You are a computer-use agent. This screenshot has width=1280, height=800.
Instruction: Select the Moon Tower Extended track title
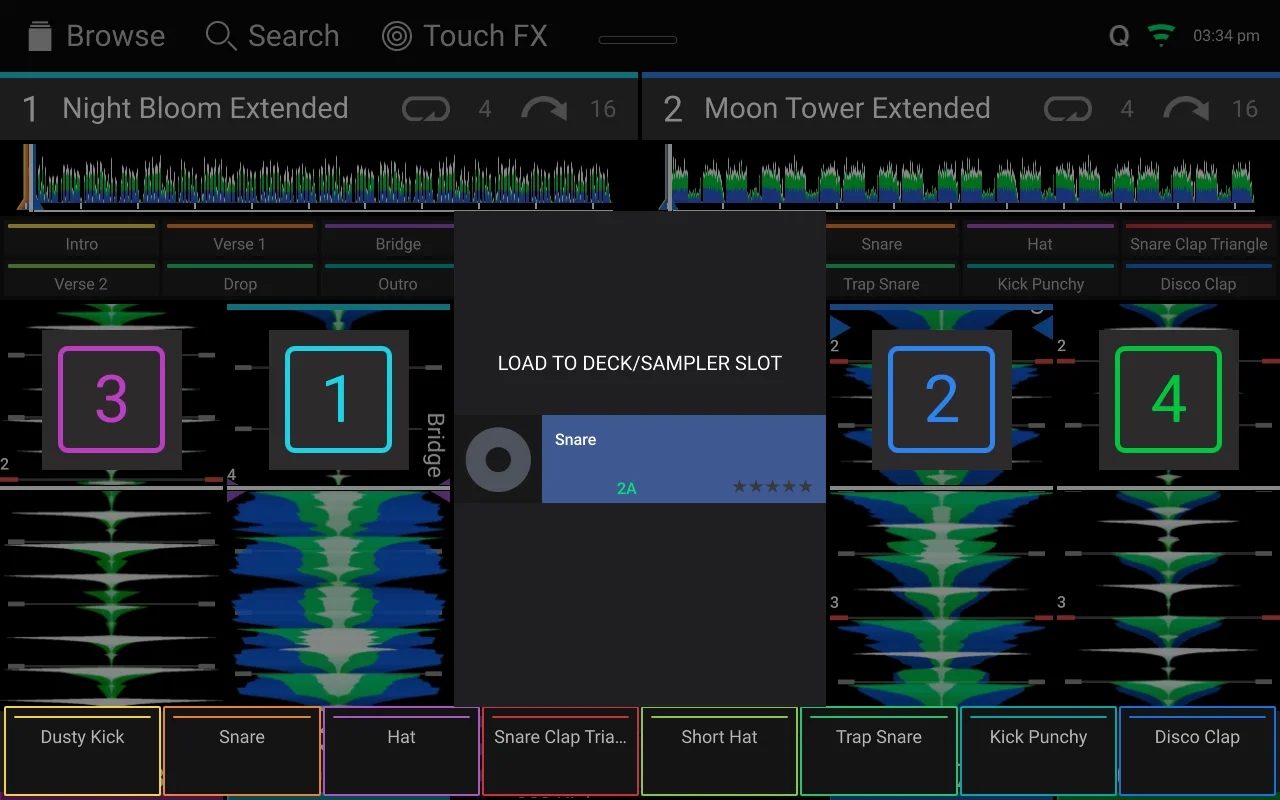point(847,108)
